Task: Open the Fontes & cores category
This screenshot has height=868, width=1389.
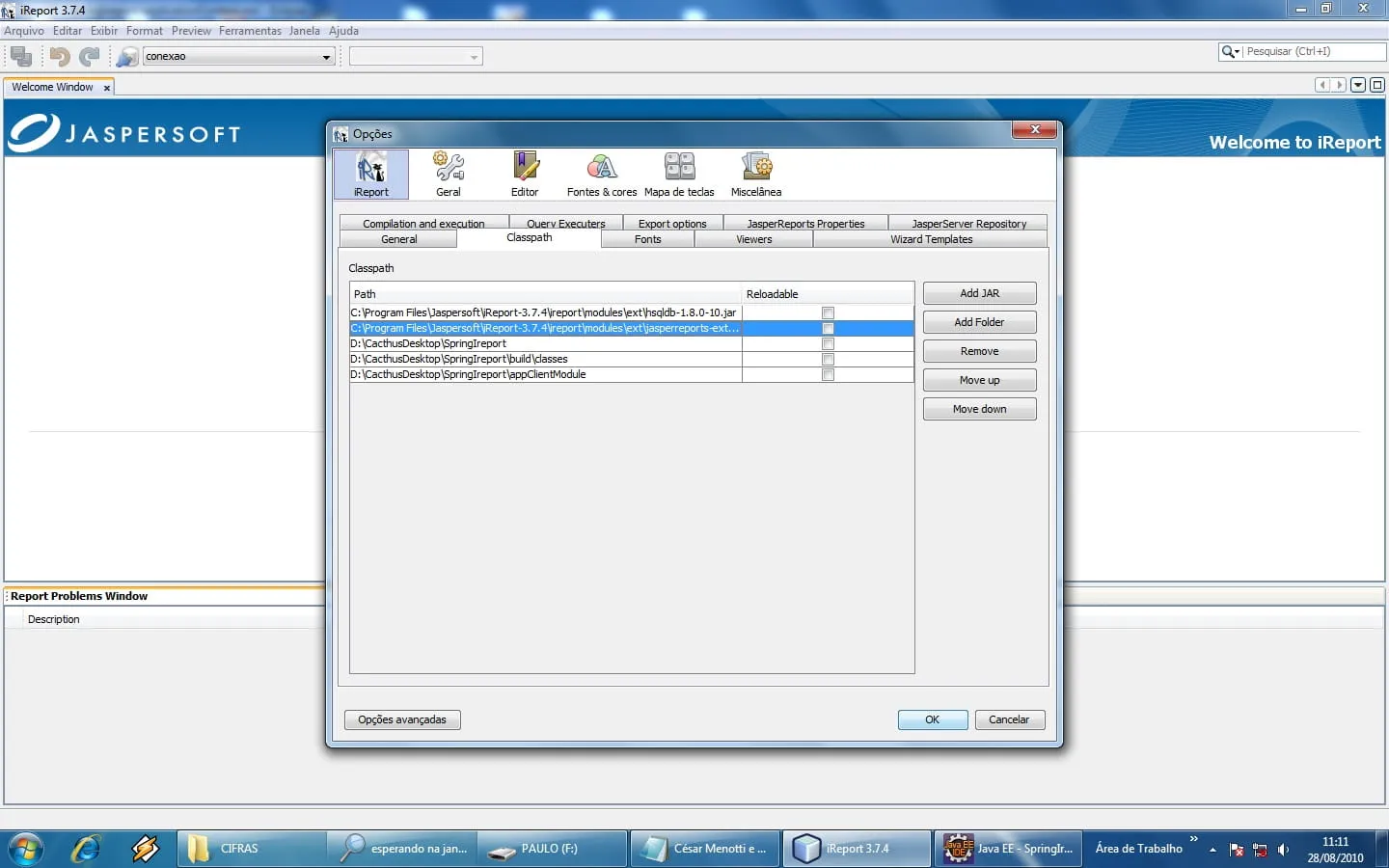Action: click(x=602, y=175)
